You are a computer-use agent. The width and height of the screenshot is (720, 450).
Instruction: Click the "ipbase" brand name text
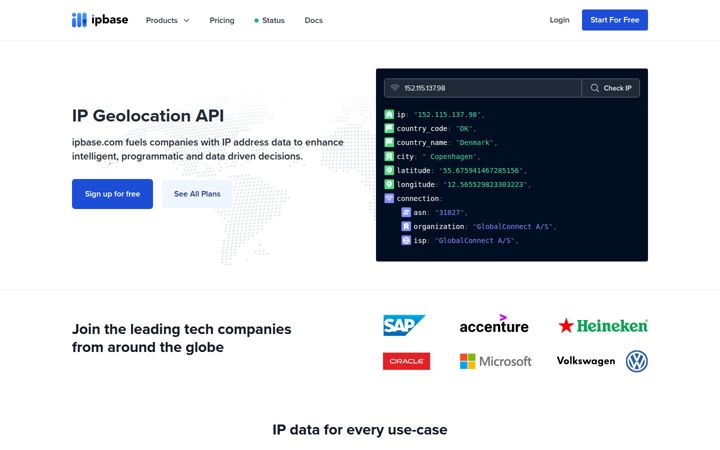(110, 20)
